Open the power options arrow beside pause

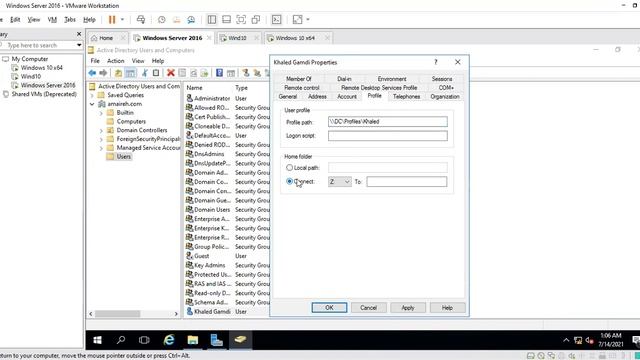point(122,20)
